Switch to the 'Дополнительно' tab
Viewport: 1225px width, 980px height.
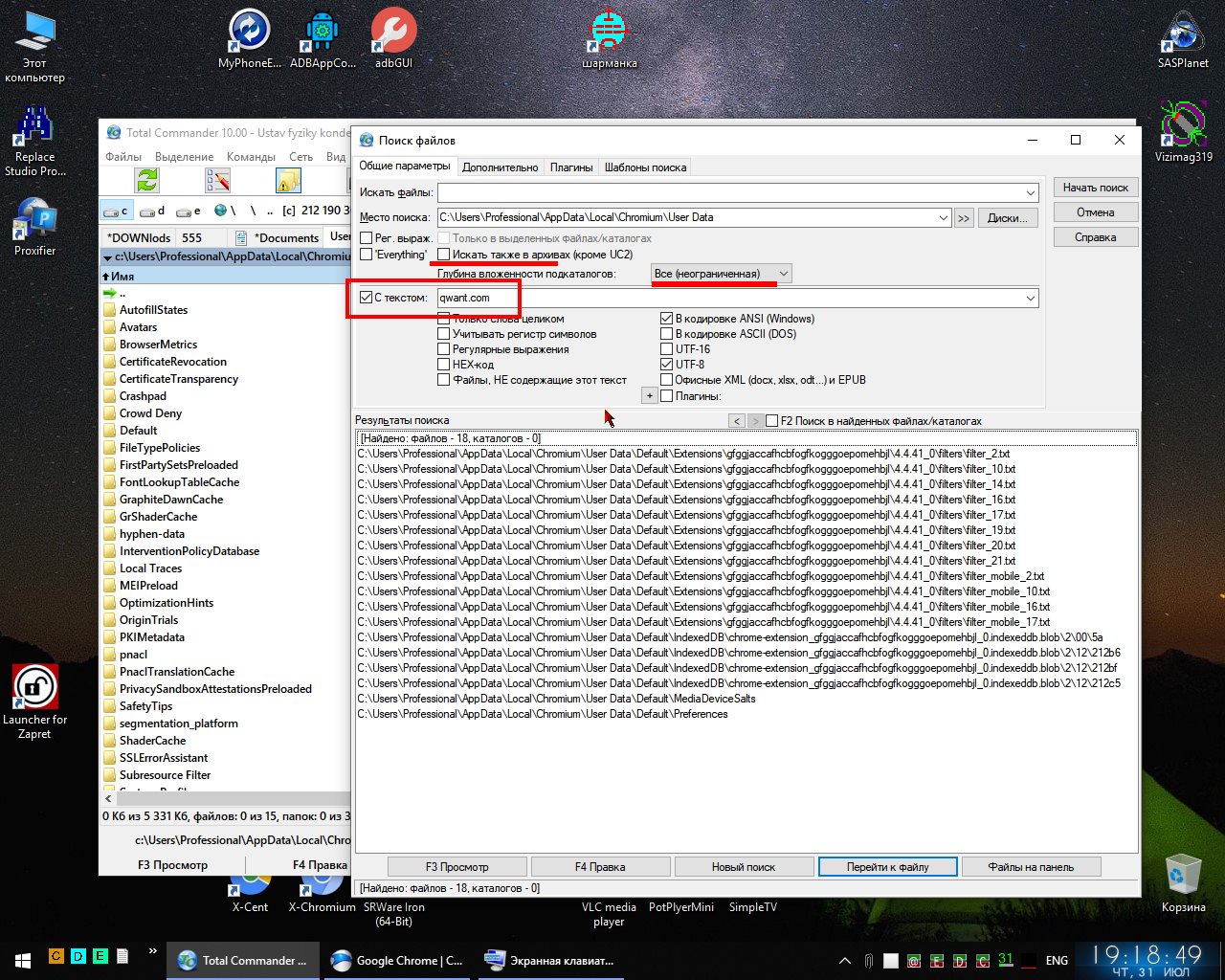tap(500, 167)
